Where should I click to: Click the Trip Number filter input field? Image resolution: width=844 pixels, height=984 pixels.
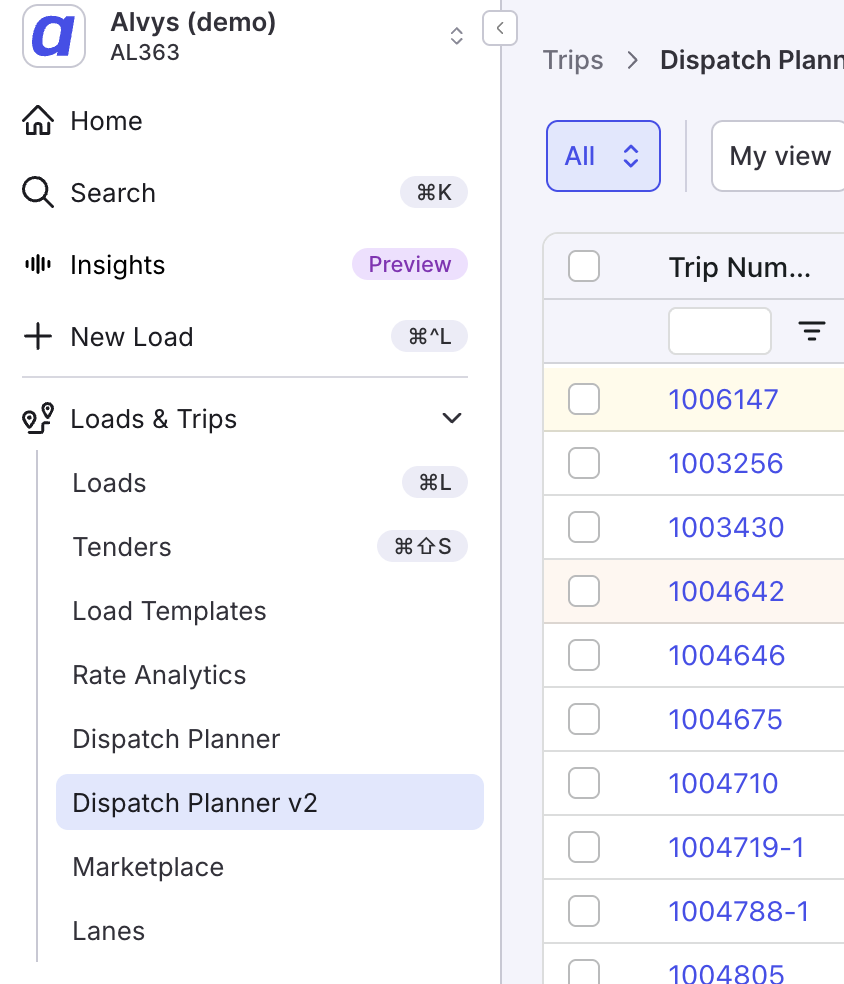(x=720, y=331)
